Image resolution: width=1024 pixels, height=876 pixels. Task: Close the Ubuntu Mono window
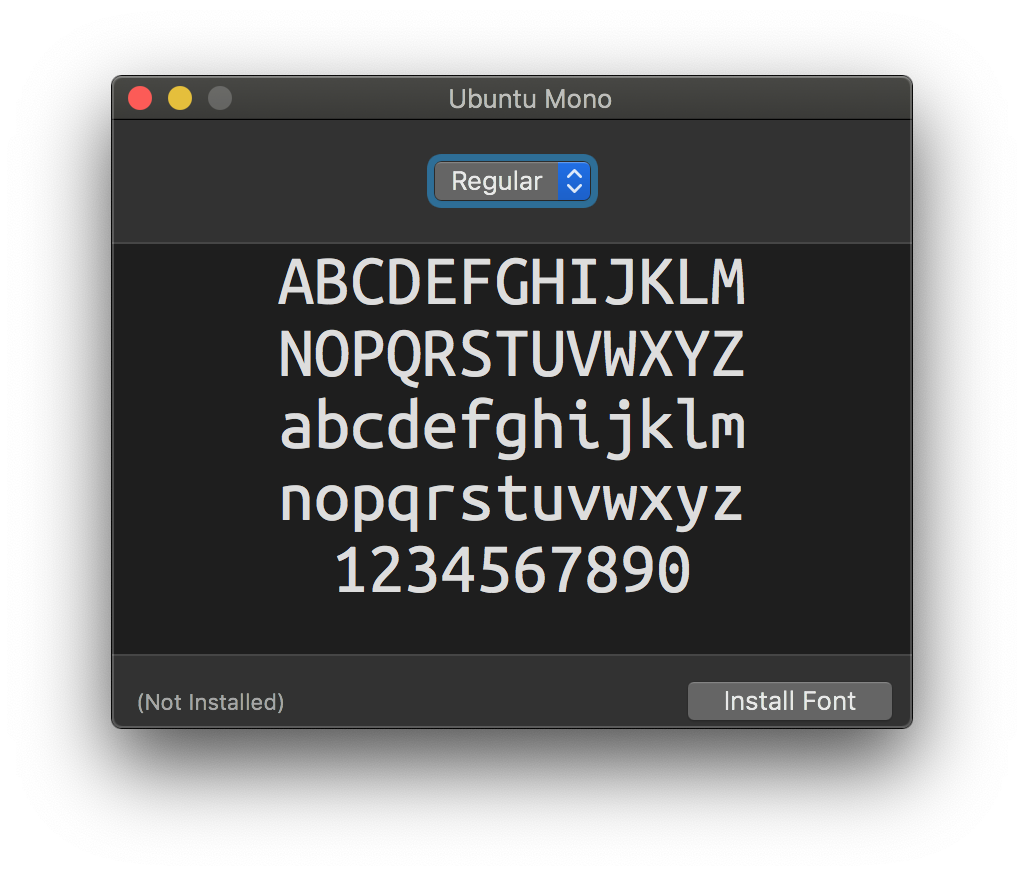click(x=140, y=98)
